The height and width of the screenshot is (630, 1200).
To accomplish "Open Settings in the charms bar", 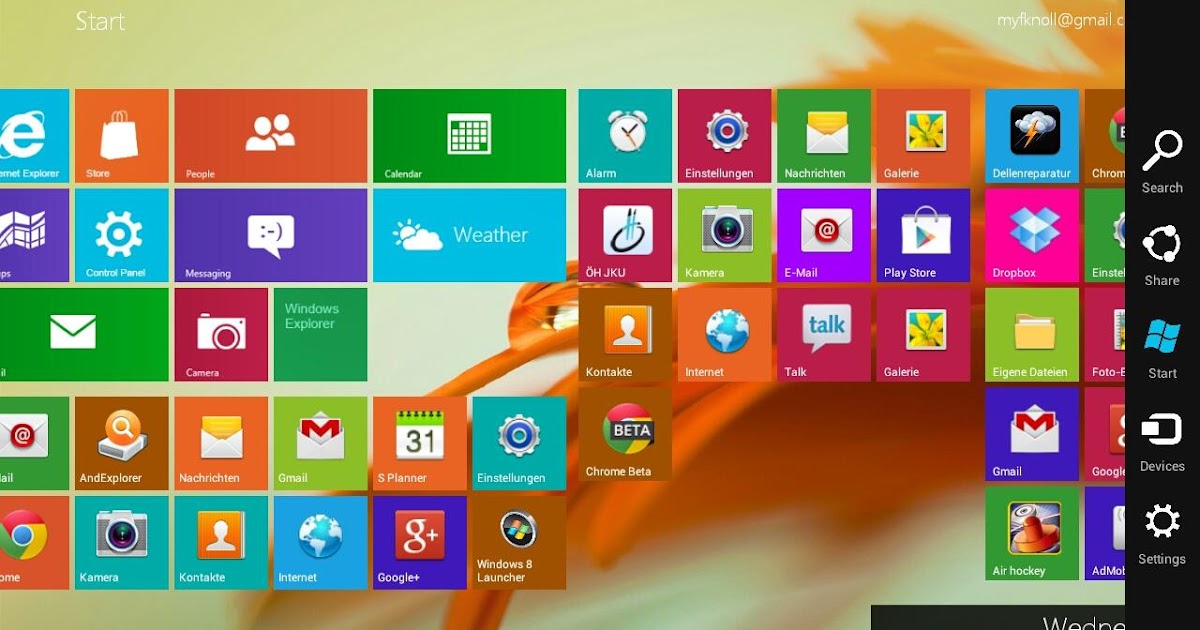I will 1162,535.
